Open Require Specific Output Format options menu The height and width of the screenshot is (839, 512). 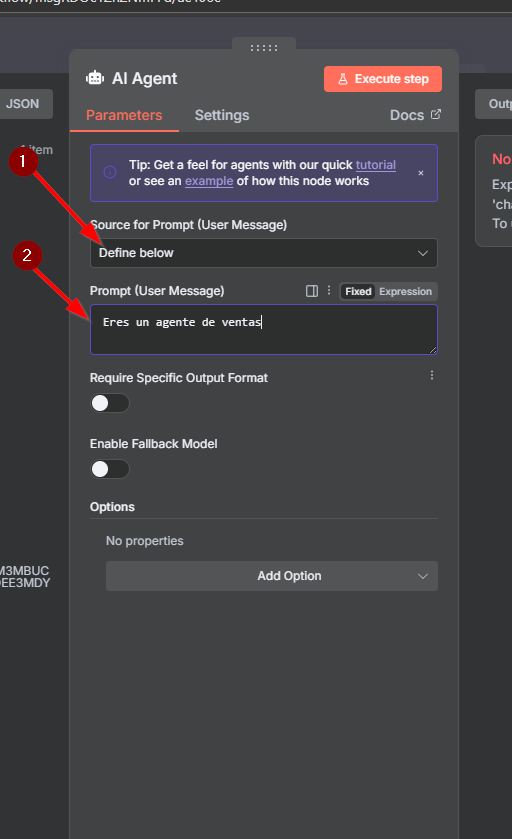click(x=432, y=376)
